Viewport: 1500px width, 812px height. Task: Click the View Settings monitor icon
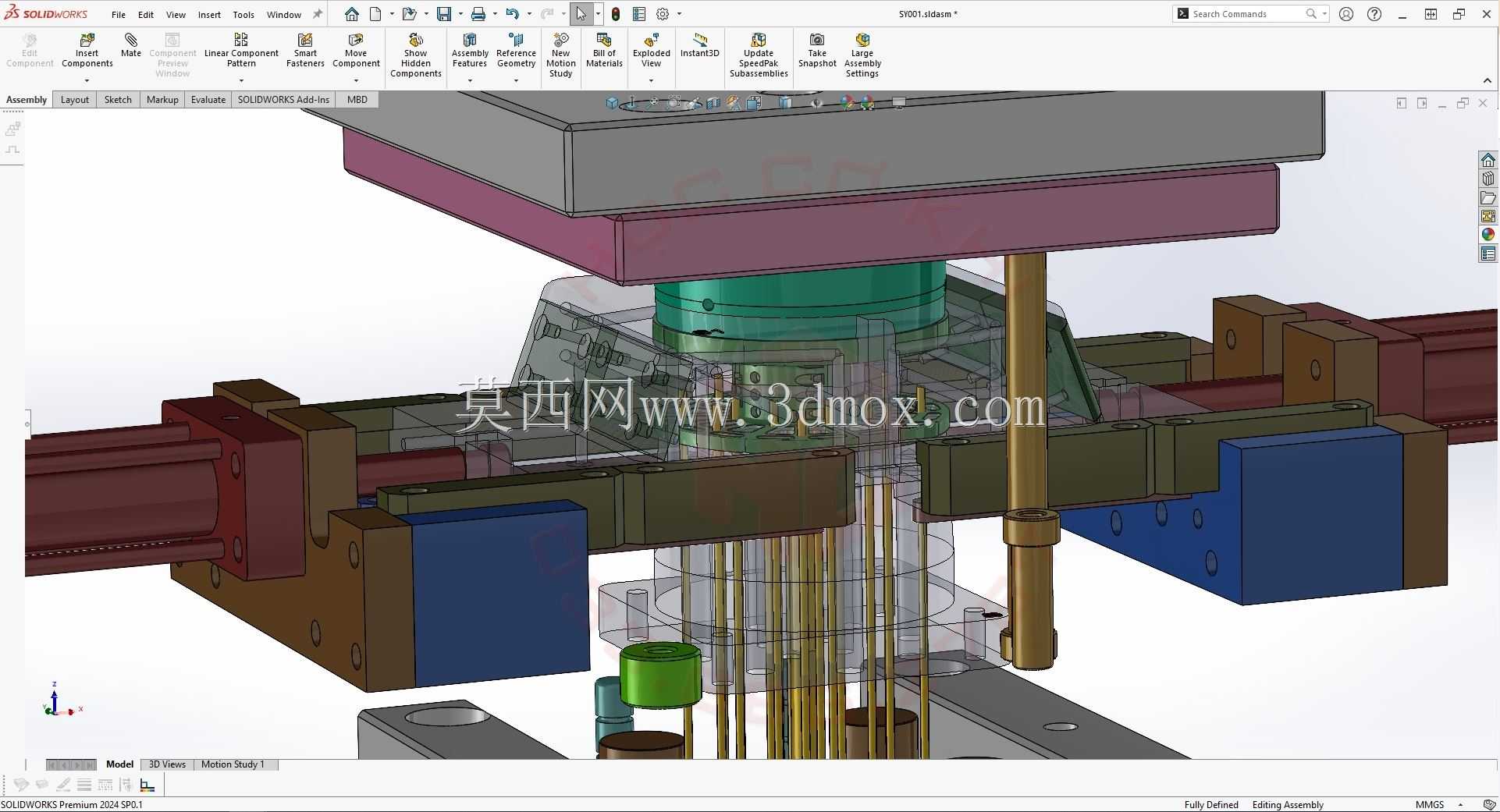point(899,103)
